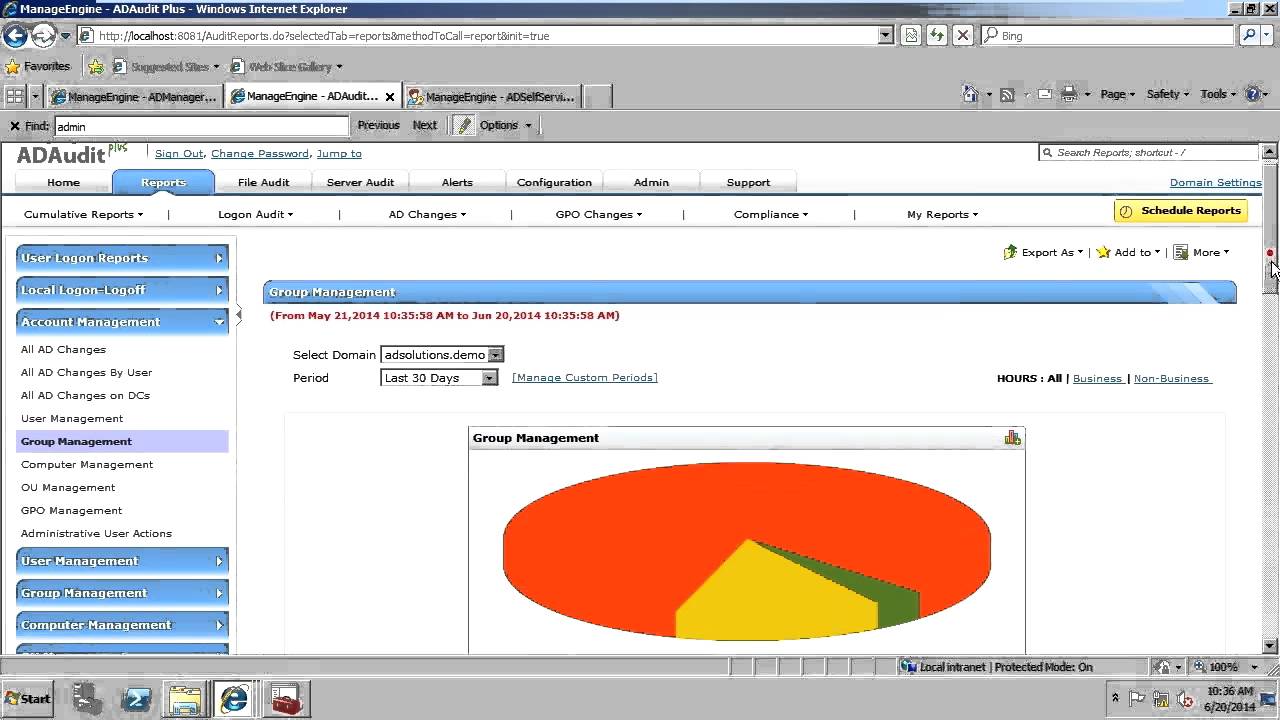The width and height of the screenshot is (1280, 720).
Task: Click the Read Mail envelope icon
Action: pyautogui.click(x=1044, y=94)
